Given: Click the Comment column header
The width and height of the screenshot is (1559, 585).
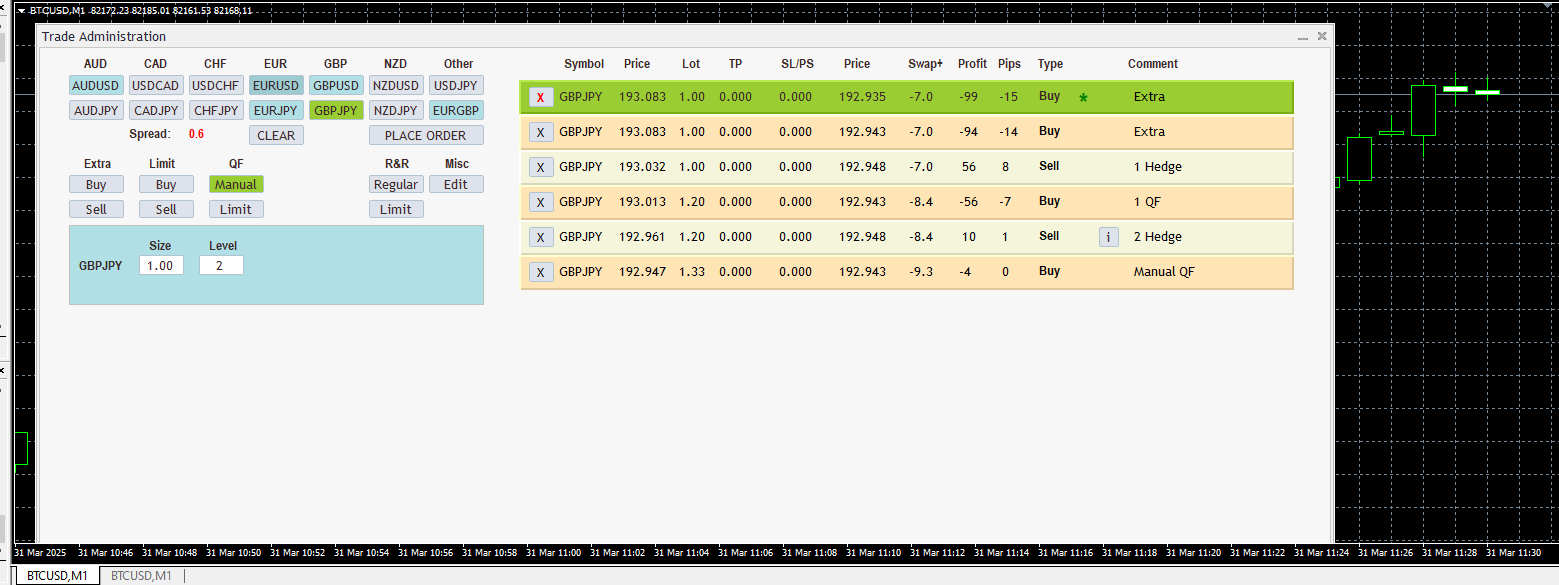Looking at the screenshot, I should (1153, 64).
